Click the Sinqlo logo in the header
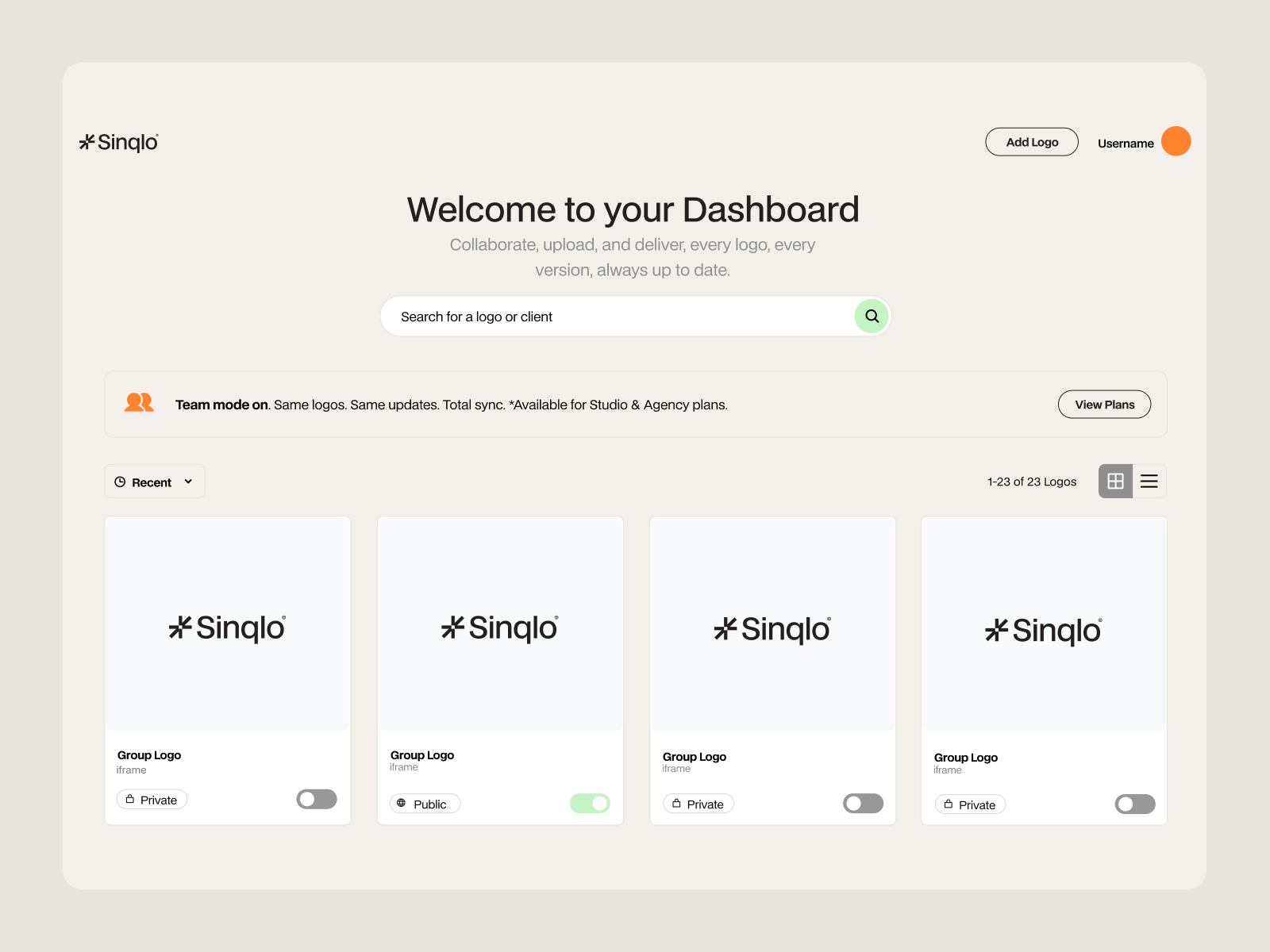 [x=118, y=142]
